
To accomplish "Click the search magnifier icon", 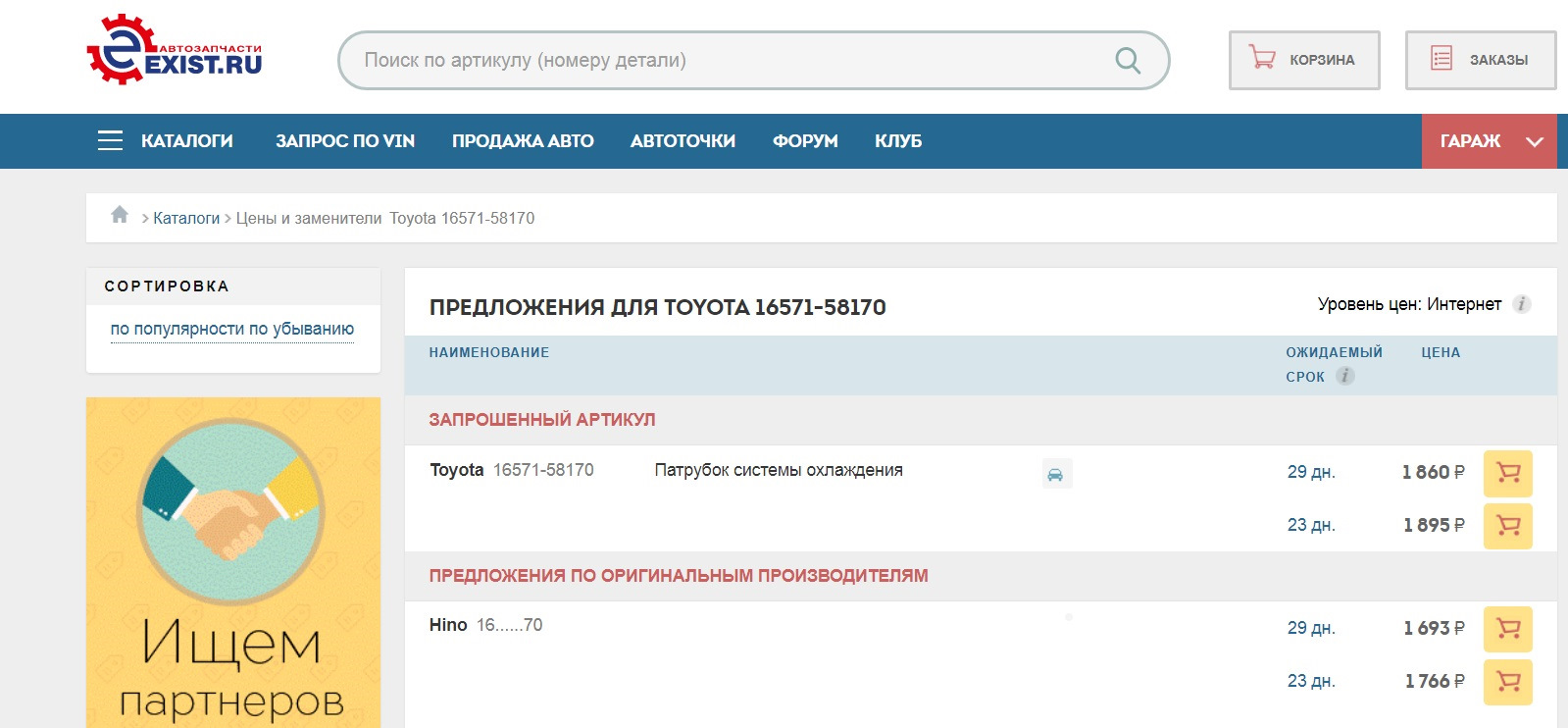I will click(1128, 61).
